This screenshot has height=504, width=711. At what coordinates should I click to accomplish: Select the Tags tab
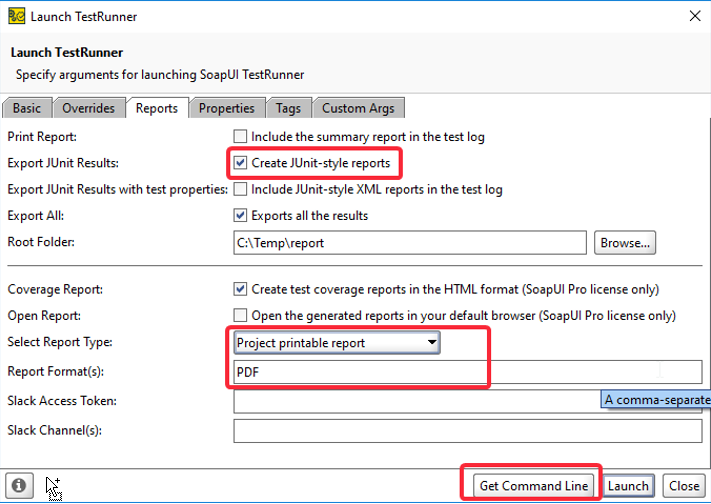tap(288, 108)
